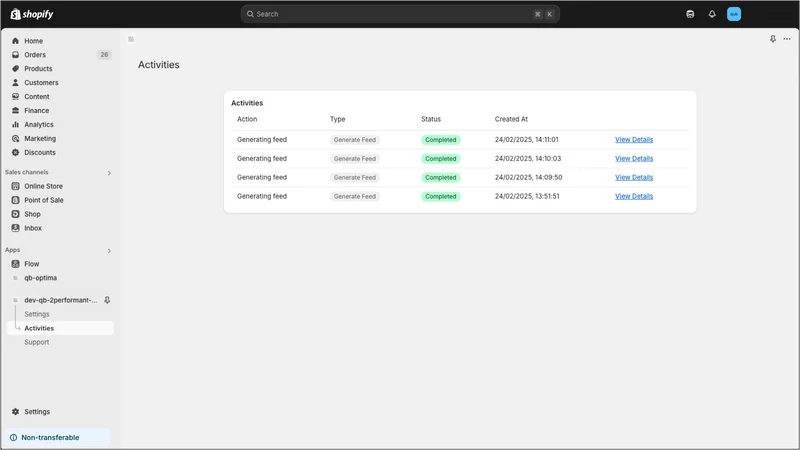View Details for the 14:11:01 activity
This screenshot has width=800, height=450.
634,139
